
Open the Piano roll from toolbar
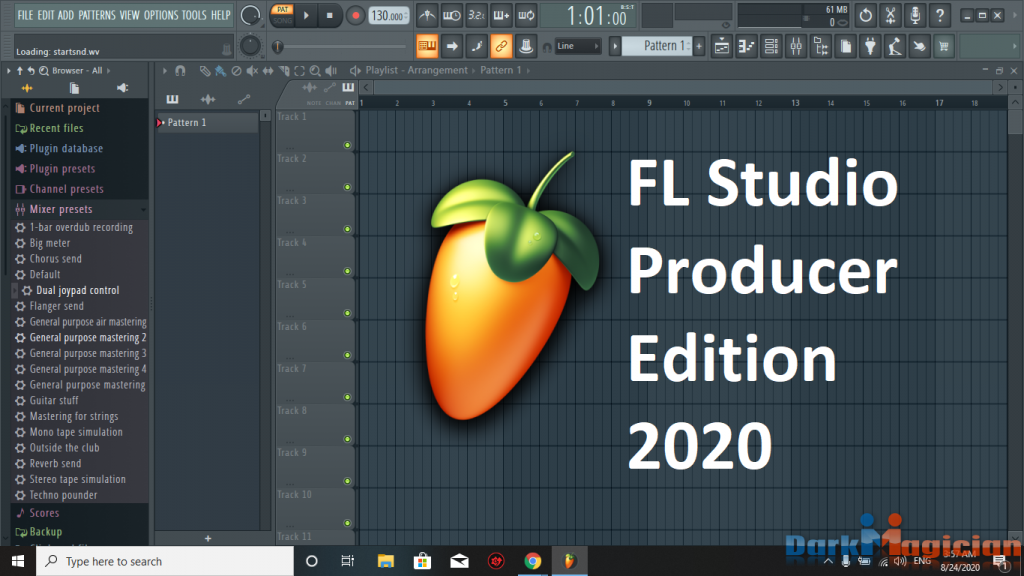pos(746,46)
